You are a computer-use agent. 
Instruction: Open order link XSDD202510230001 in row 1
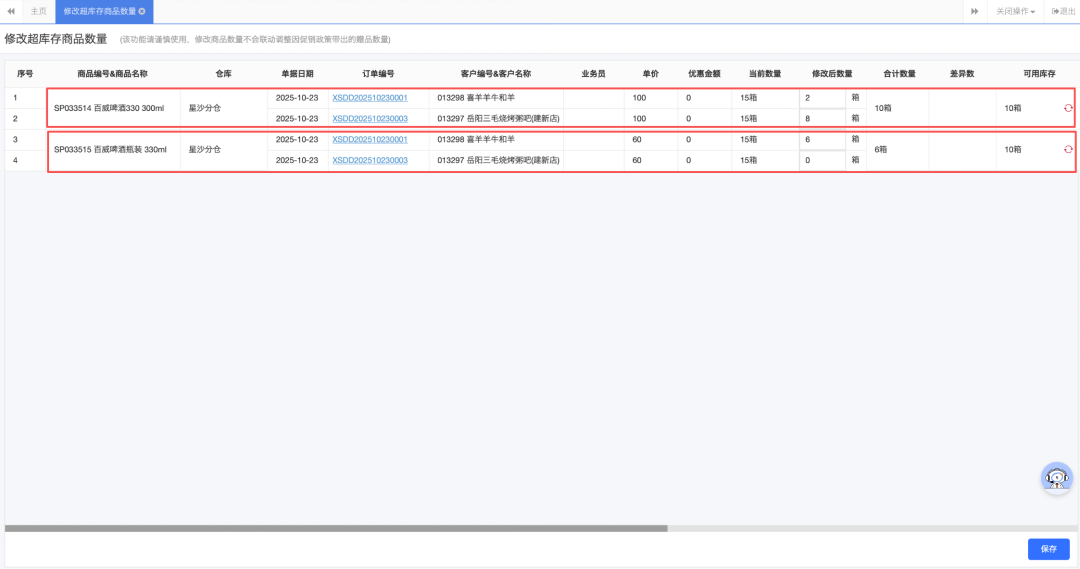point(370,98)
